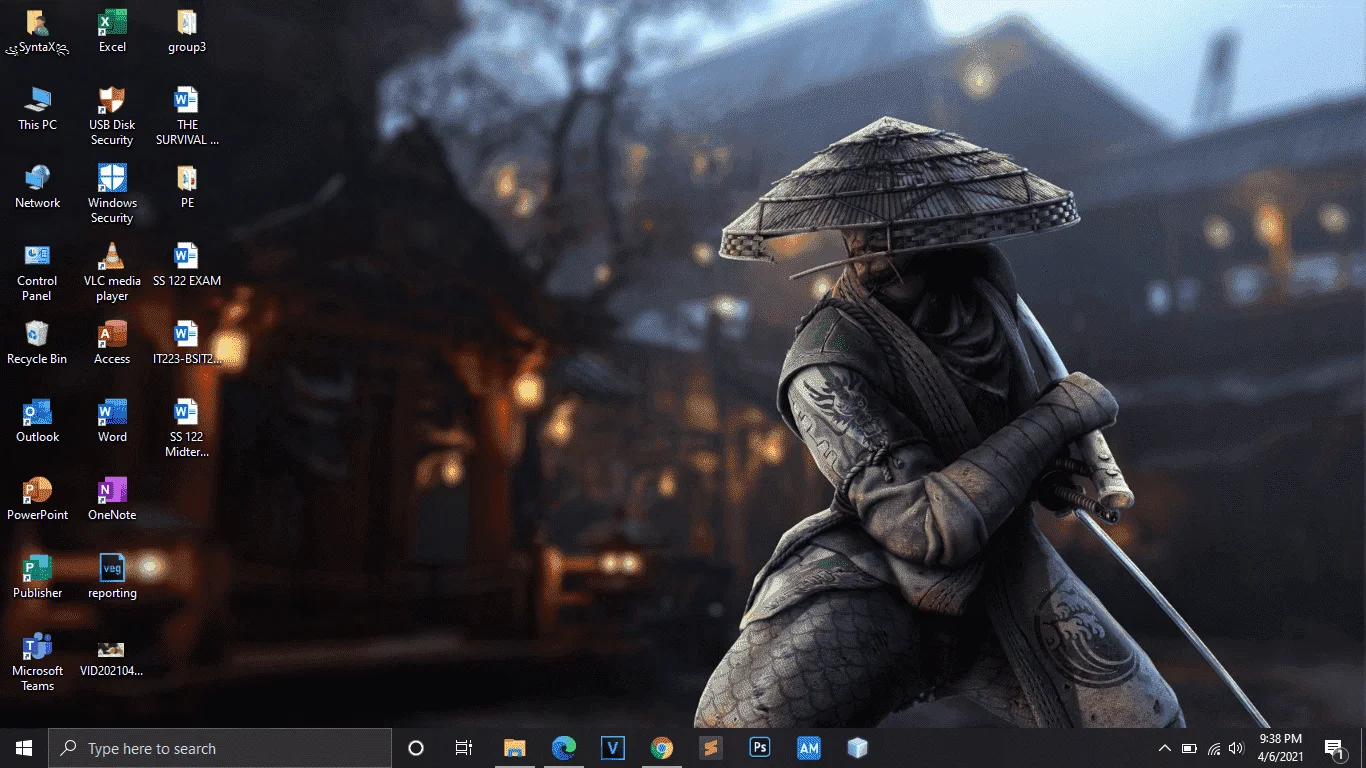1366x768 pixels.
Task: Open the volume speaker control
Action: (x=1237, y=748)
